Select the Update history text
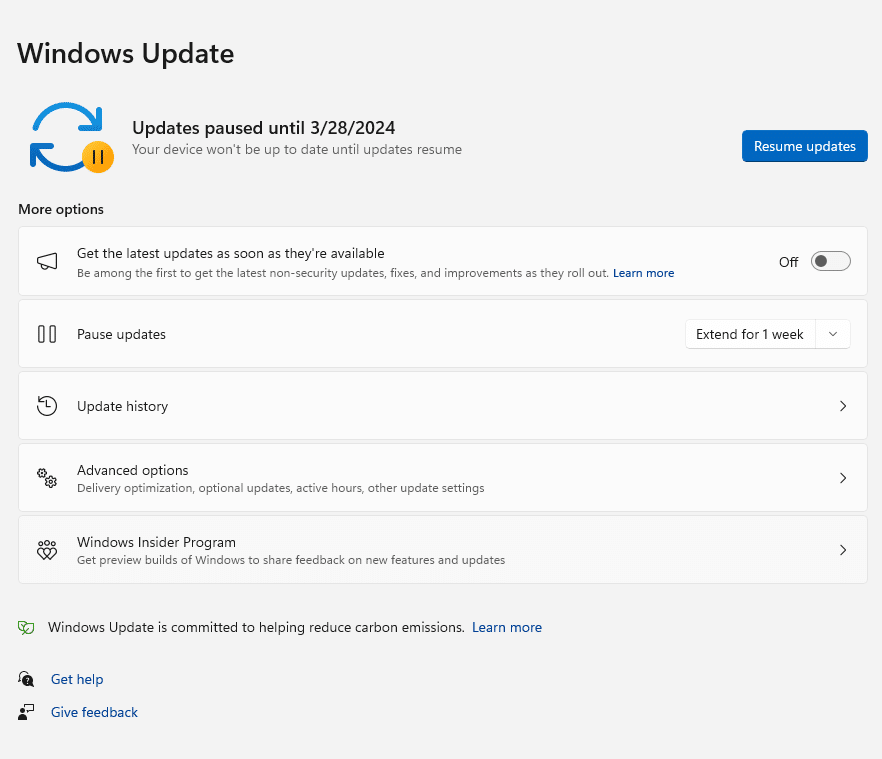The height and width of the screenshot is (759, 882). 123,406
